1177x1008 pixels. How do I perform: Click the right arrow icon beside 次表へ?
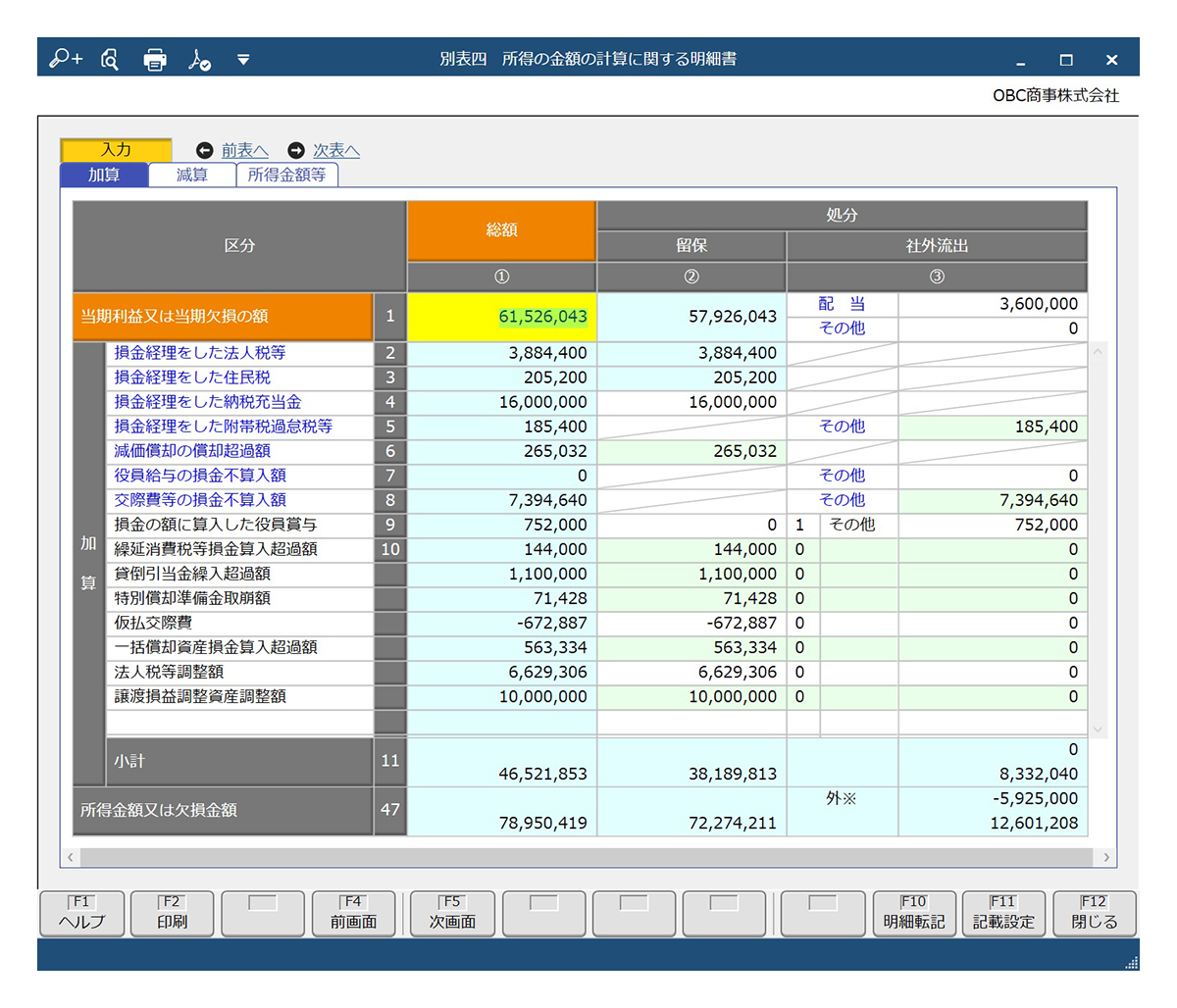pyautogui.click(x=296, y=150)
